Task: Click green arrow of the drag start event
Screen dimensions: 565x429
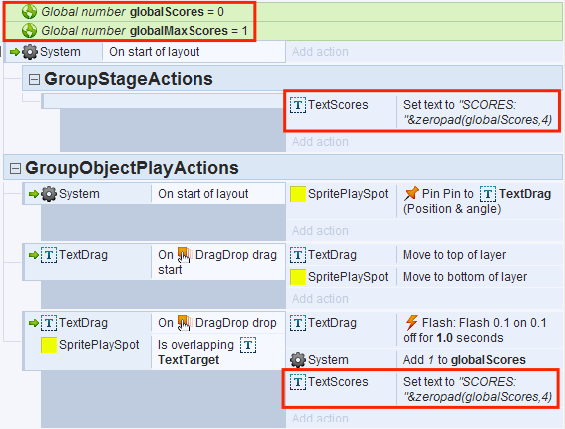Action: (x=34, y=255)
